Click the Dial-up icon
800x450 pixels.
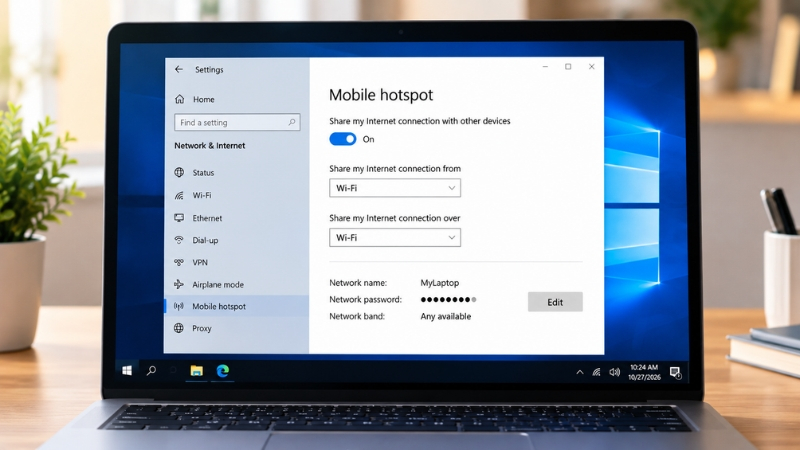(179, 240)
